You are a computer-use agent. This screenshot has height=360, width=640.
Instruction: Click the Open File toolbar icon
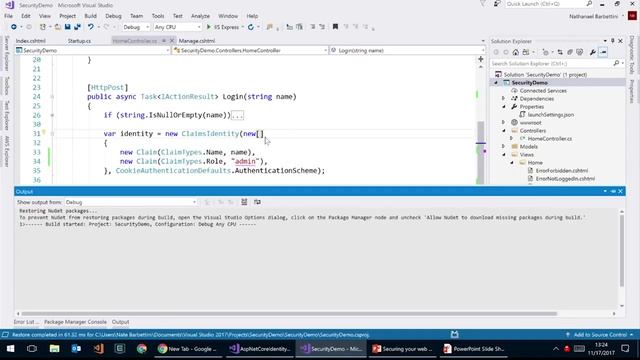tap(58, 27)
